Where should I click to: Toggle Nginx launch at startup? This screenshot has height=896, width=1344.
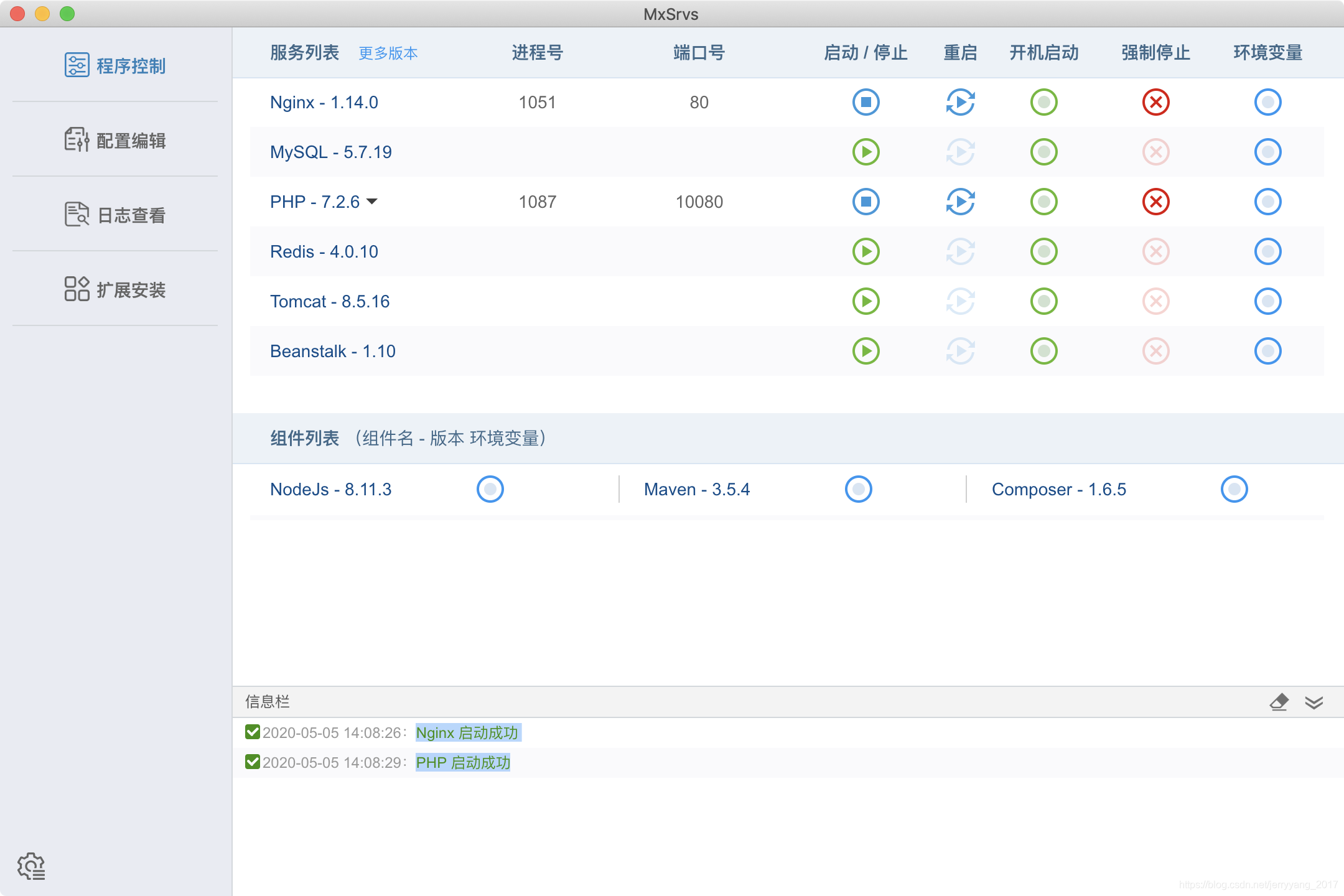pos(1043,102)
